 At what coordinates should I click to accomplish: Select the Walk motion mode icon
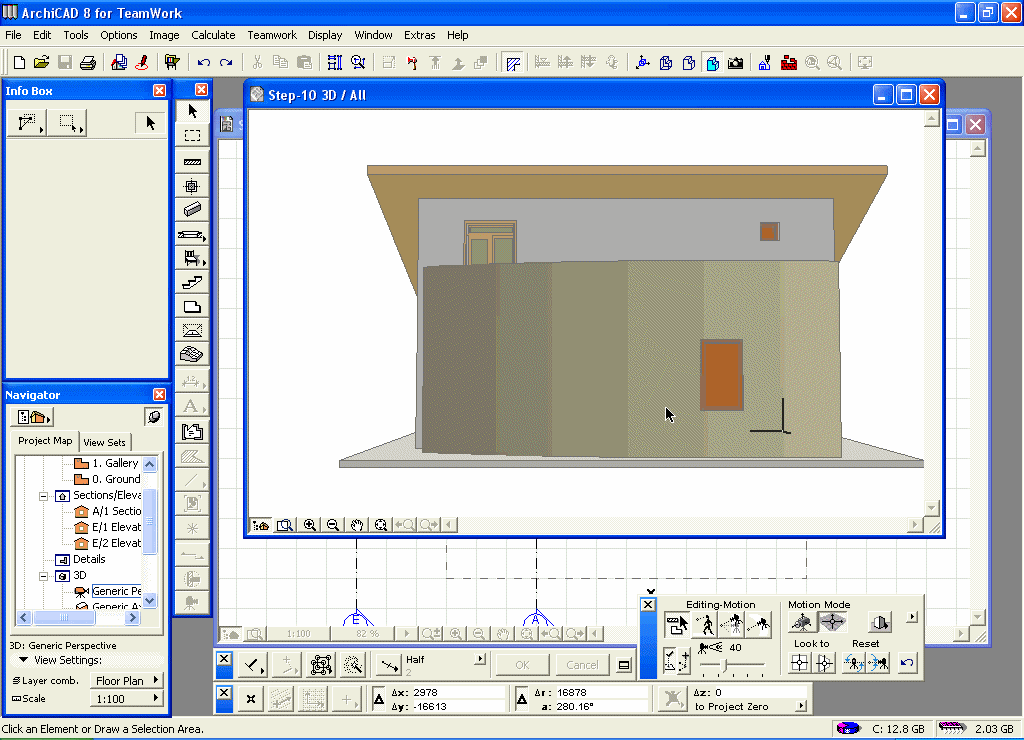(x=705, y=625)
